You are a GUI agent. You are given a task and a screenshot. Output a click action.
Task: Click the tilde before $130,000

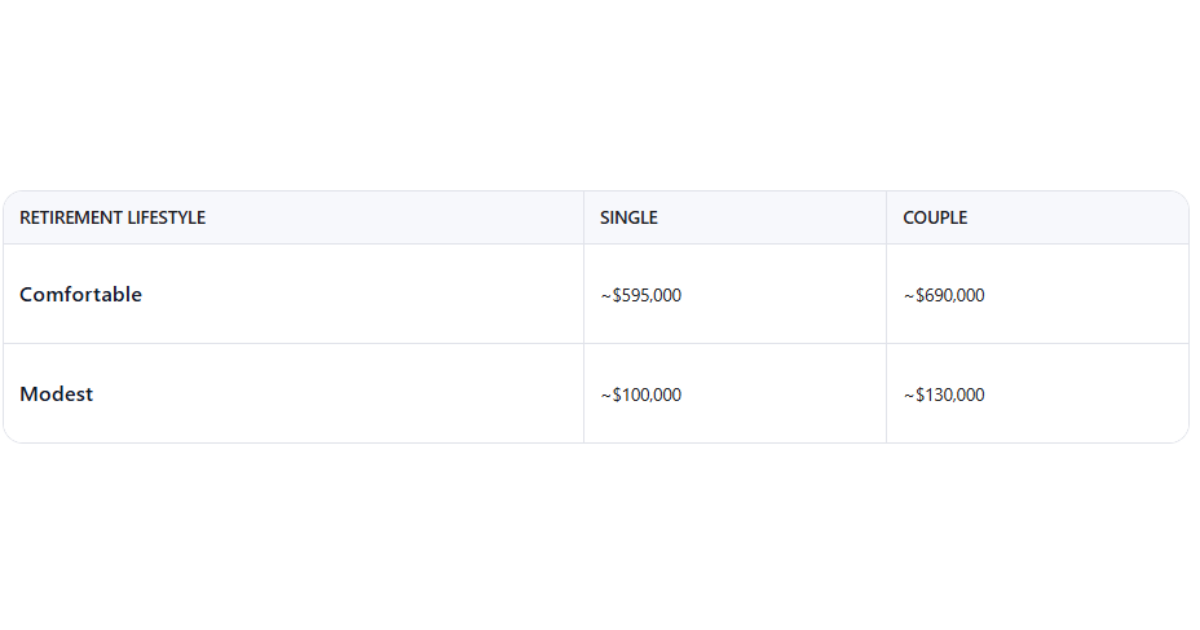tap(909, 396)
